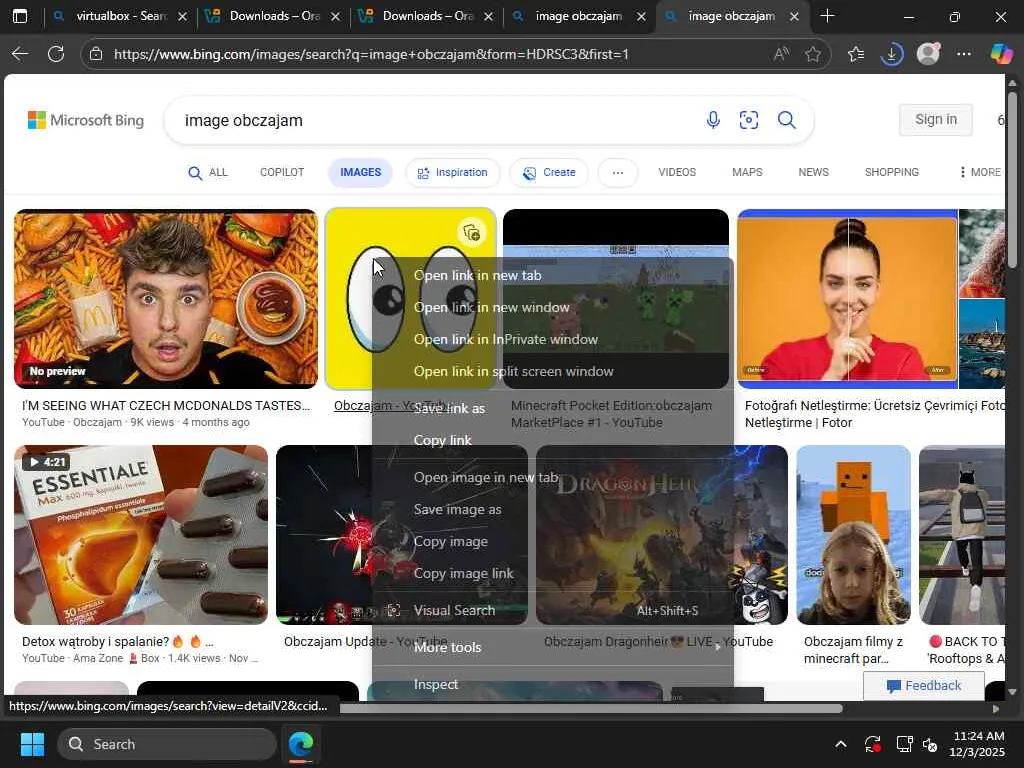This screenshot has width=1024, height=768.
Task: Select the MAPS search category
Action: pyautogui.click(x=747, y=172)
